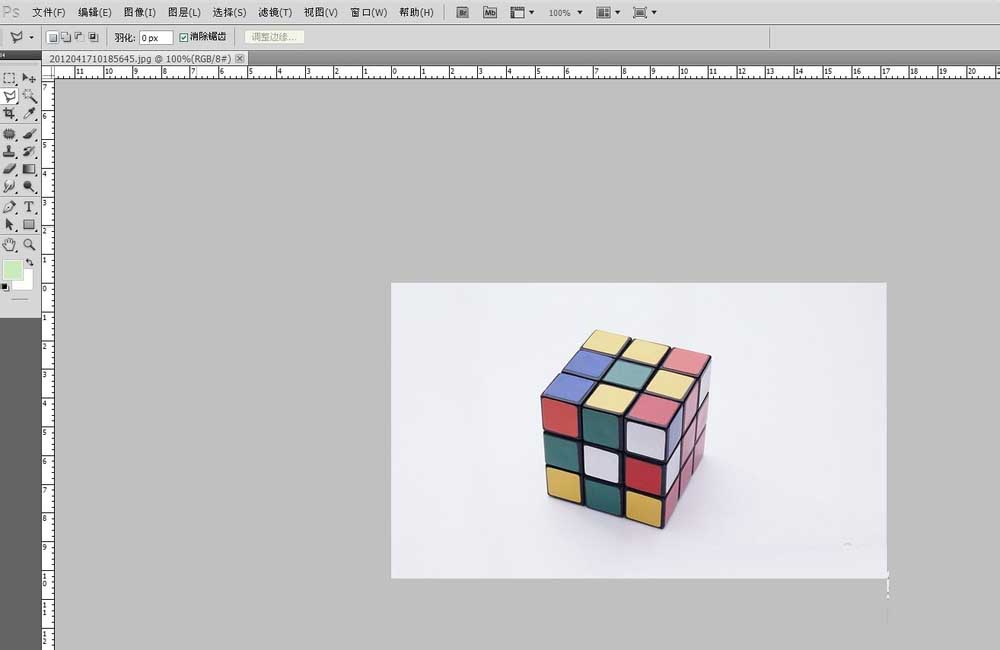Open the 图层(L) menu
This screenshot has width=1000, height=650.
tap(184, 12)
